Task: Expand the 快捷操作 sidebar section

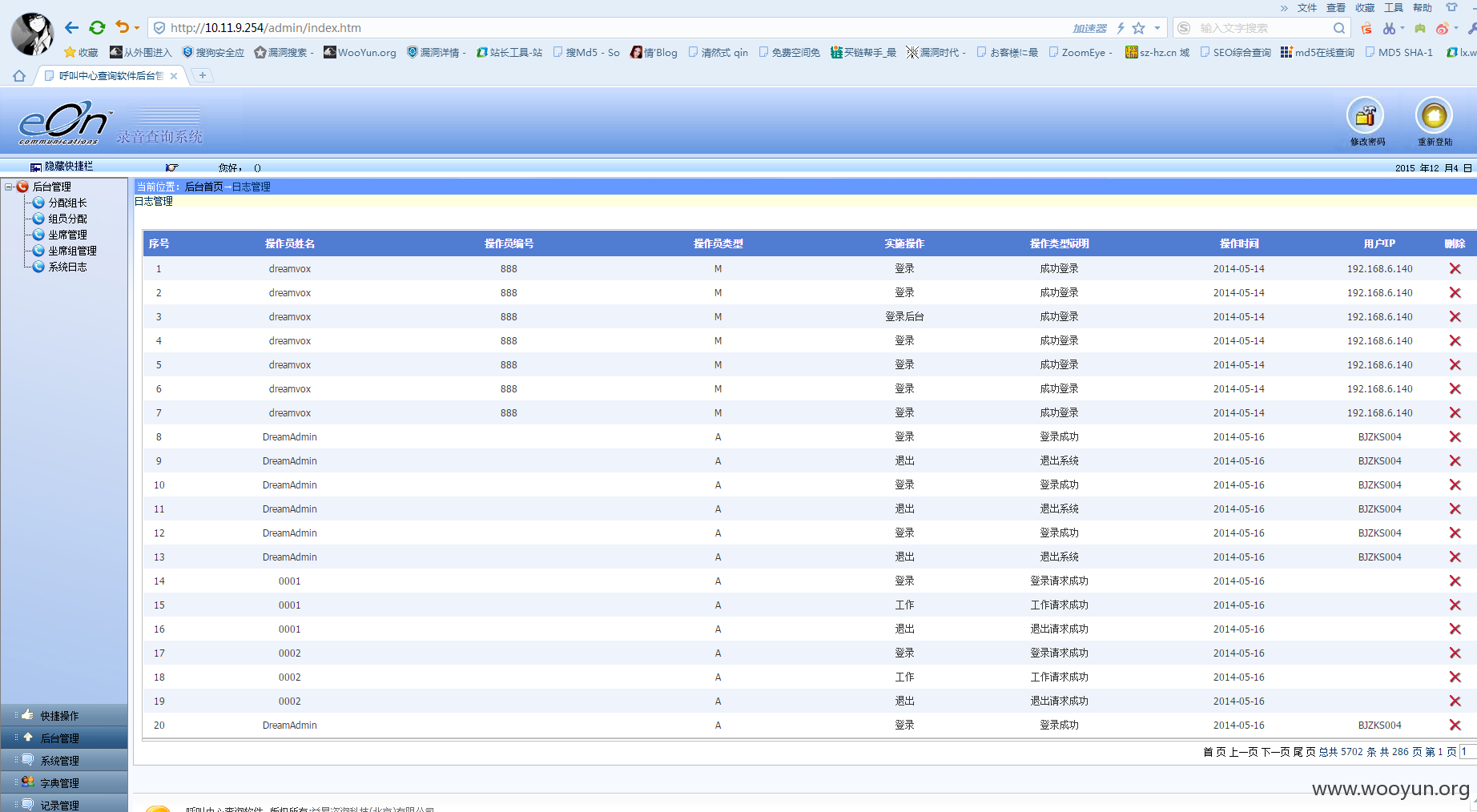Action: click(x=64, y=715)
